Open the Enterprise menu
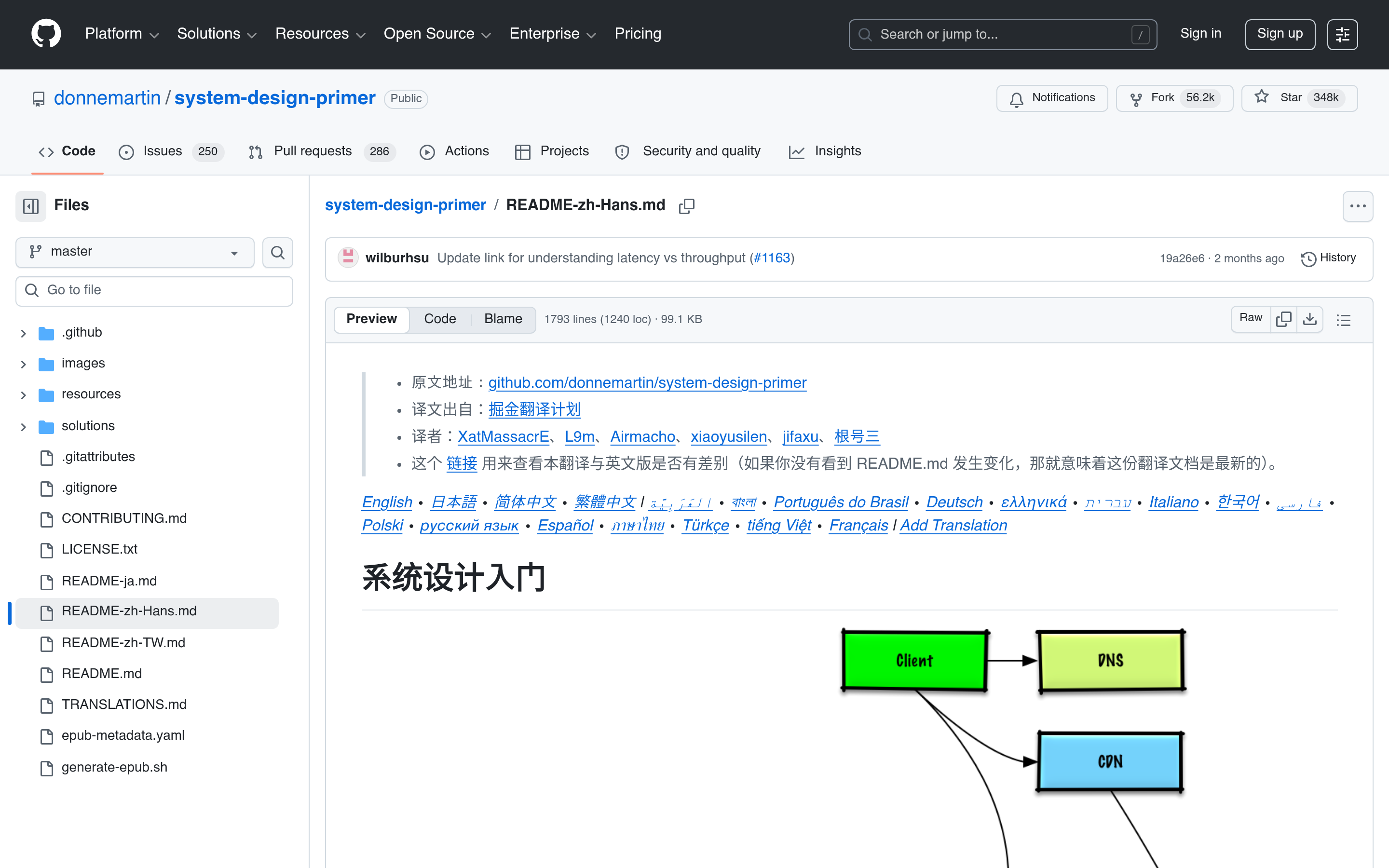Viewport: 1389px width, 868px height. [553, 34]
